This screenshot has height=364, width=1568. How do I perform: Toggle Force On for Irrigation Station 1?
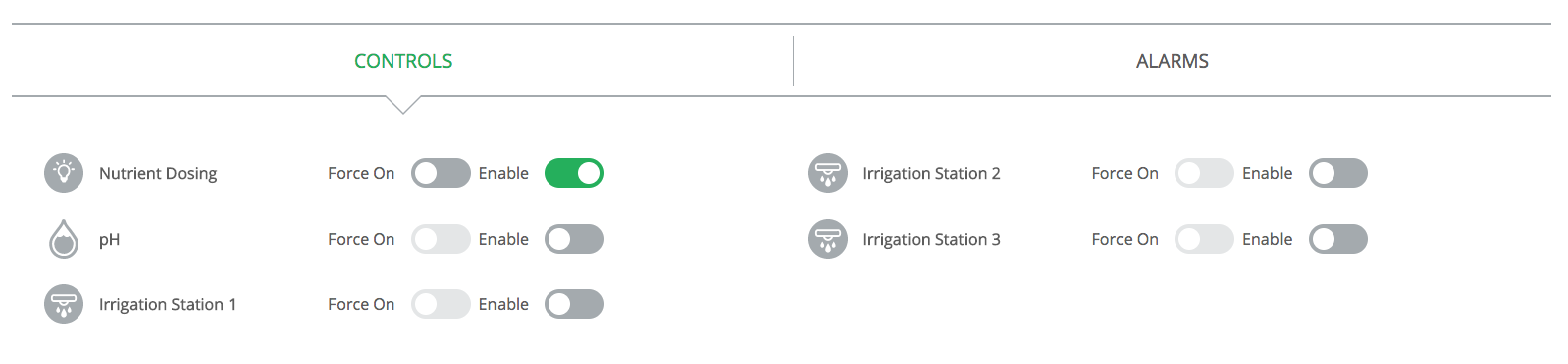tap(441, 304)
